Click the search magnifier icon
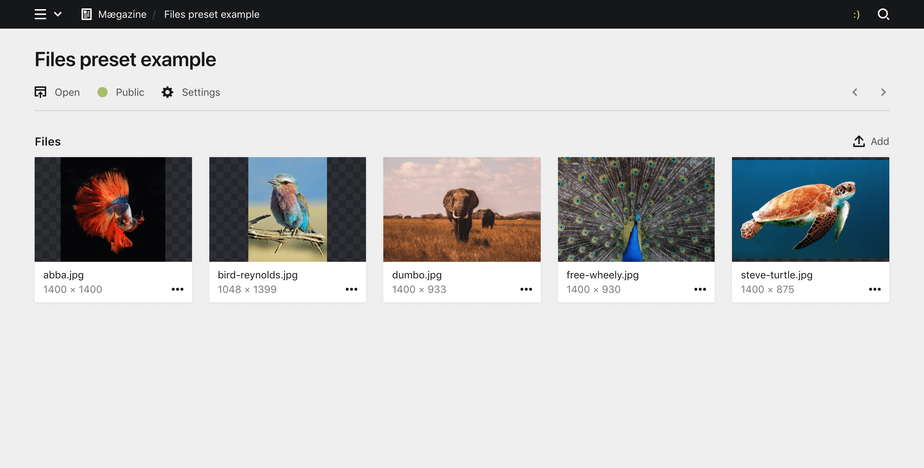The height and width of the screenshot is (468, 924). pos(883,14)
